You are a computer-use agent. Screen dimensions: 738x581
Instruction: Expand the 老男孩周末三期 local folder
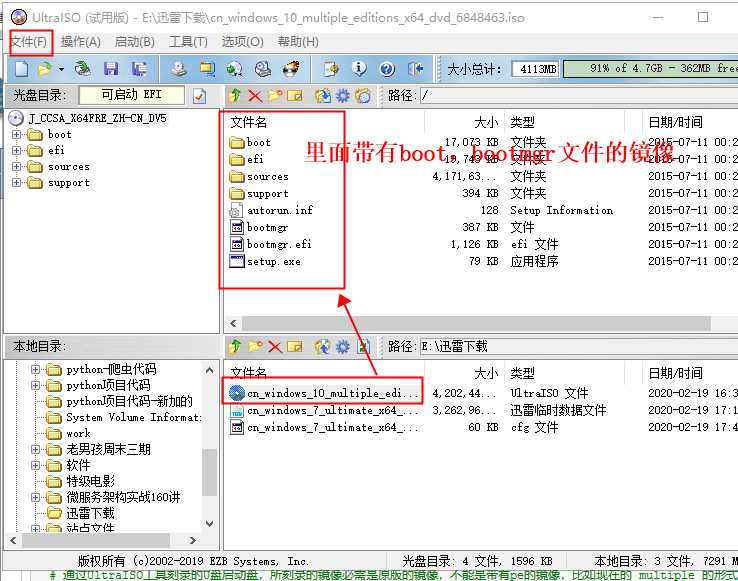[35, 449]
